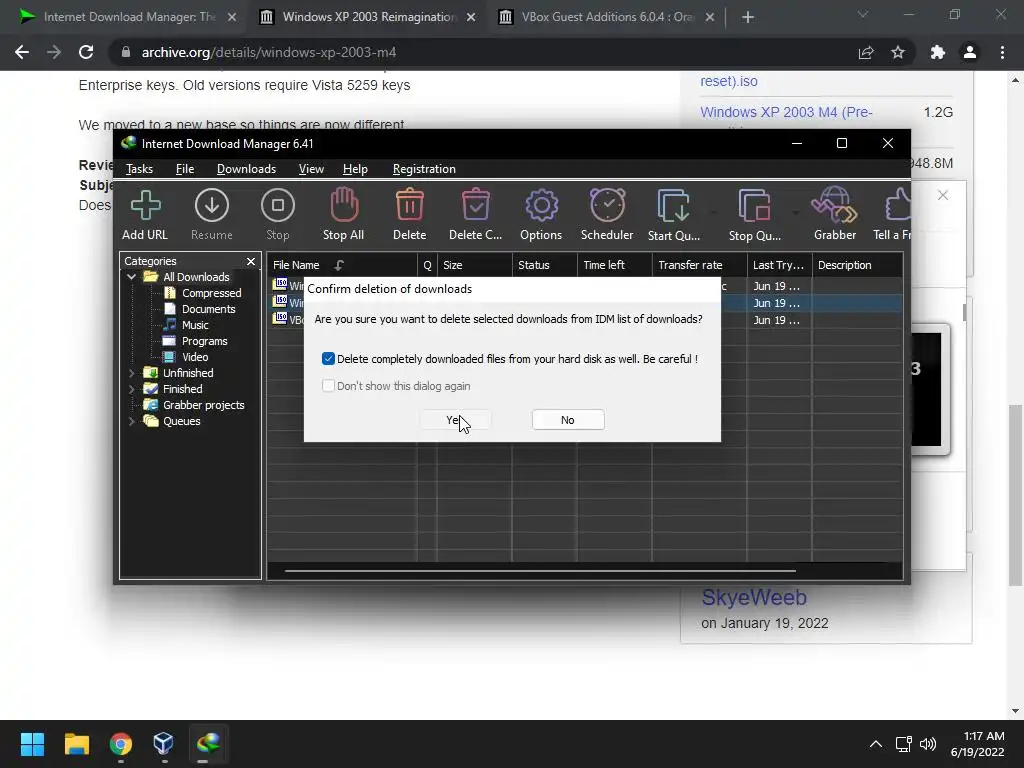
Task: Share this page from address bar
Action: 866,52
